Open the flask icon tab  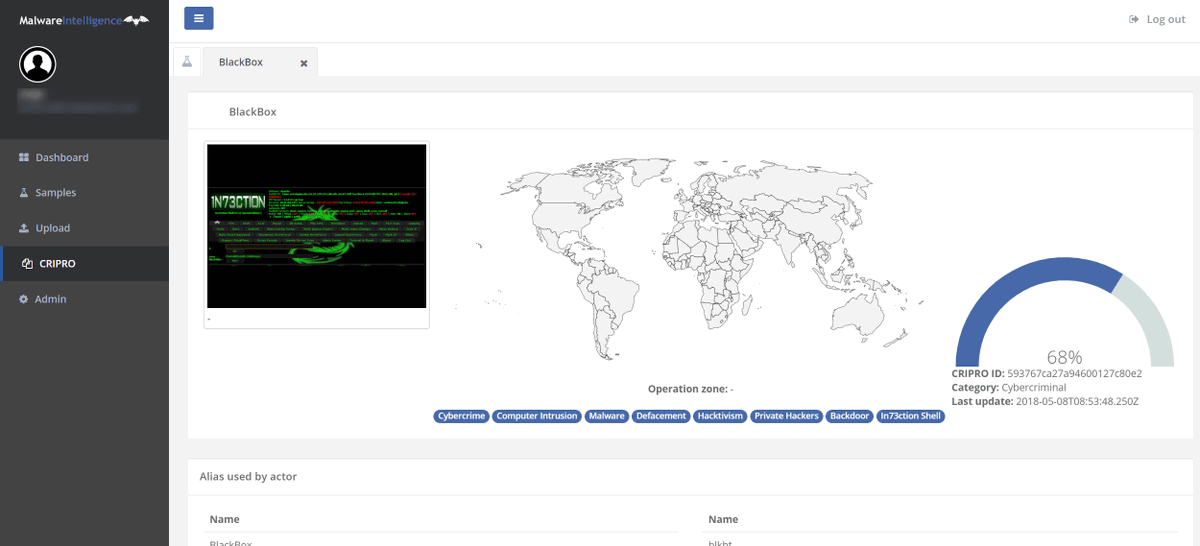[x=186, y=62]
